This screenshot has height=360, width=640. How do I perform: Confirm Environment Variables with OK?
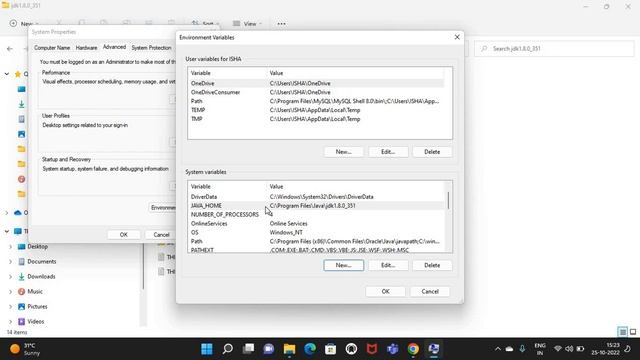point(386,291)
